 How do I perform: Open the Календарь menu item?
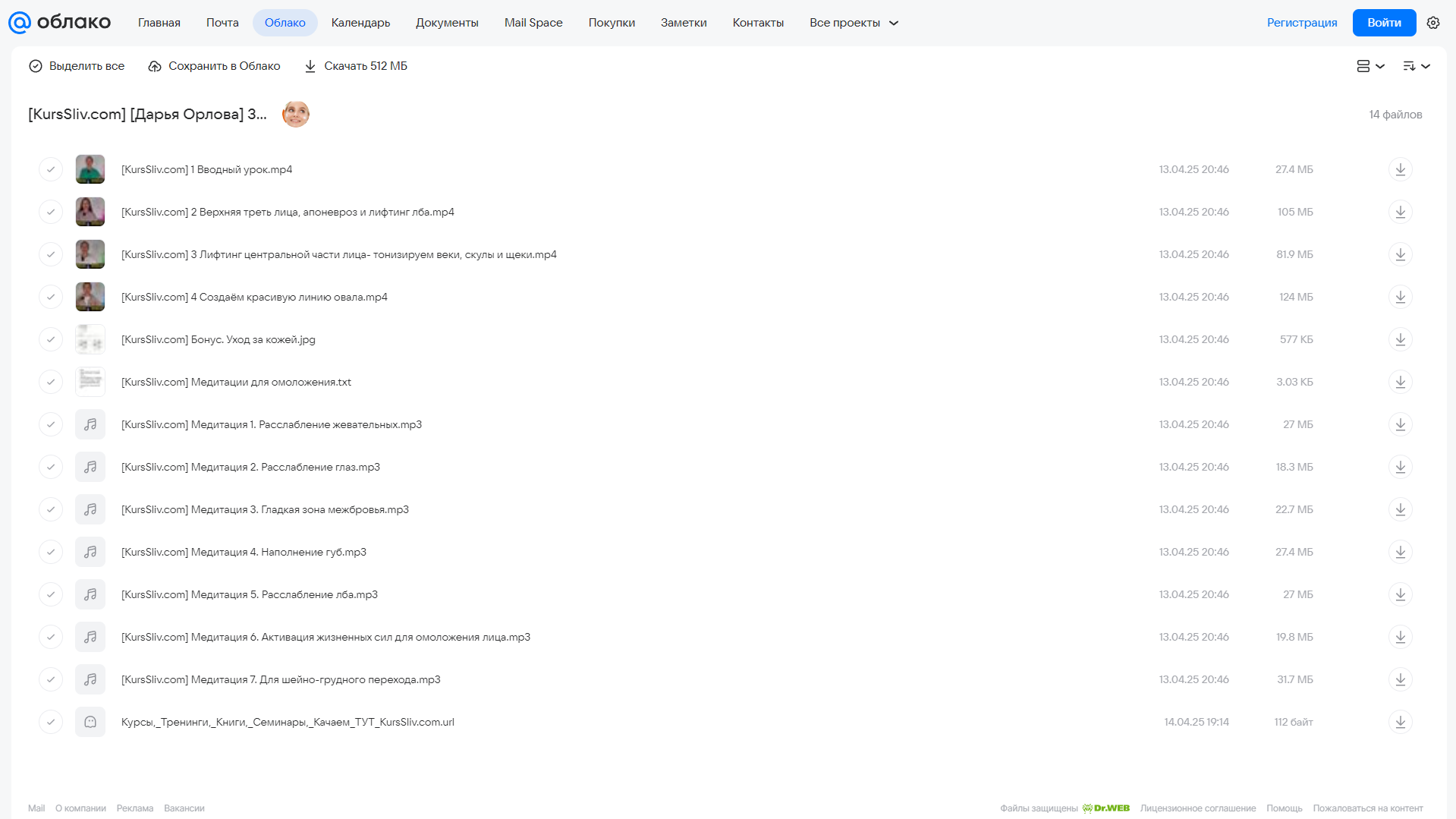tap(360, 23)
